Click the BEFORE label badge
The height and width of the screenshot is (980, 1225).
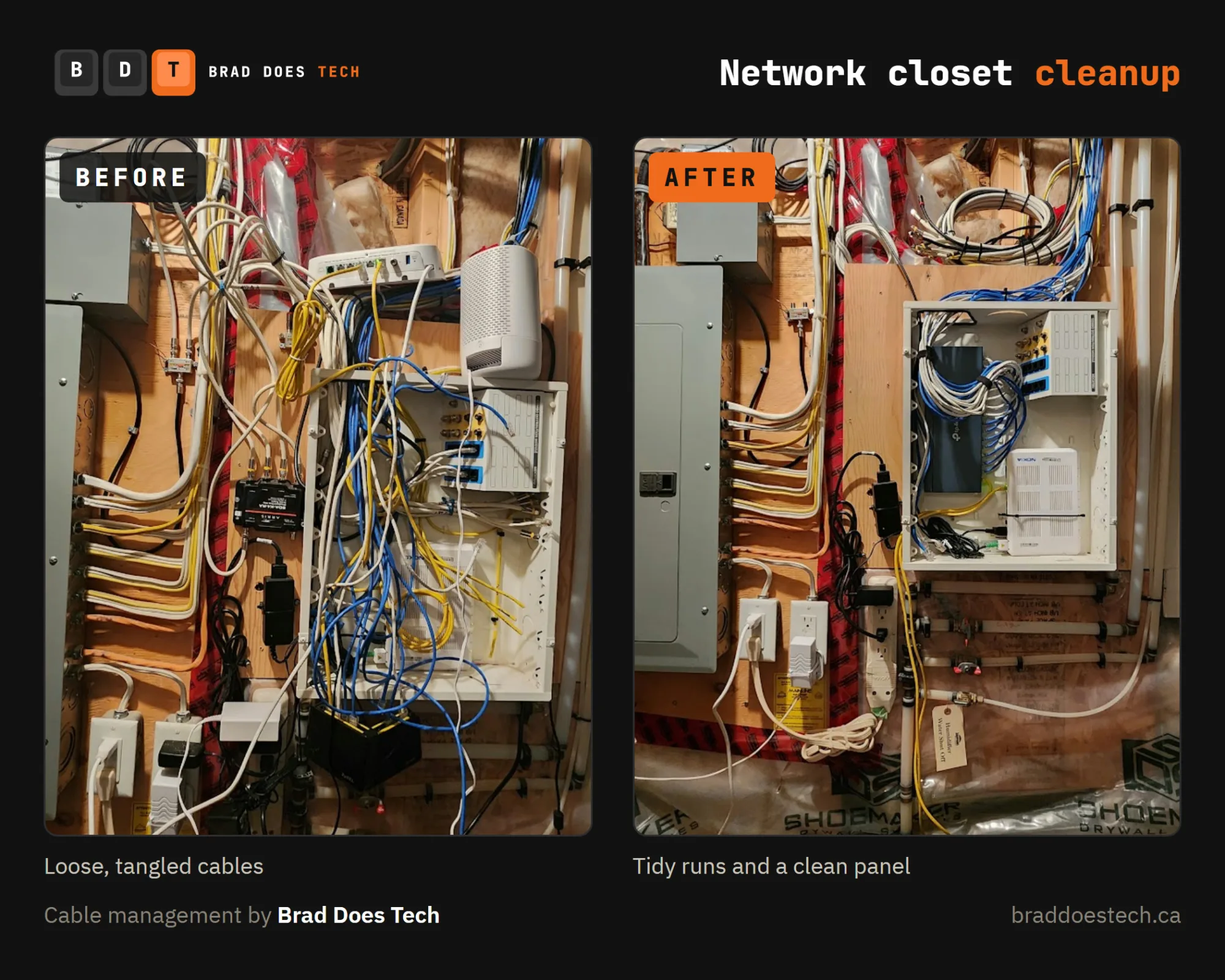[132, 178]
